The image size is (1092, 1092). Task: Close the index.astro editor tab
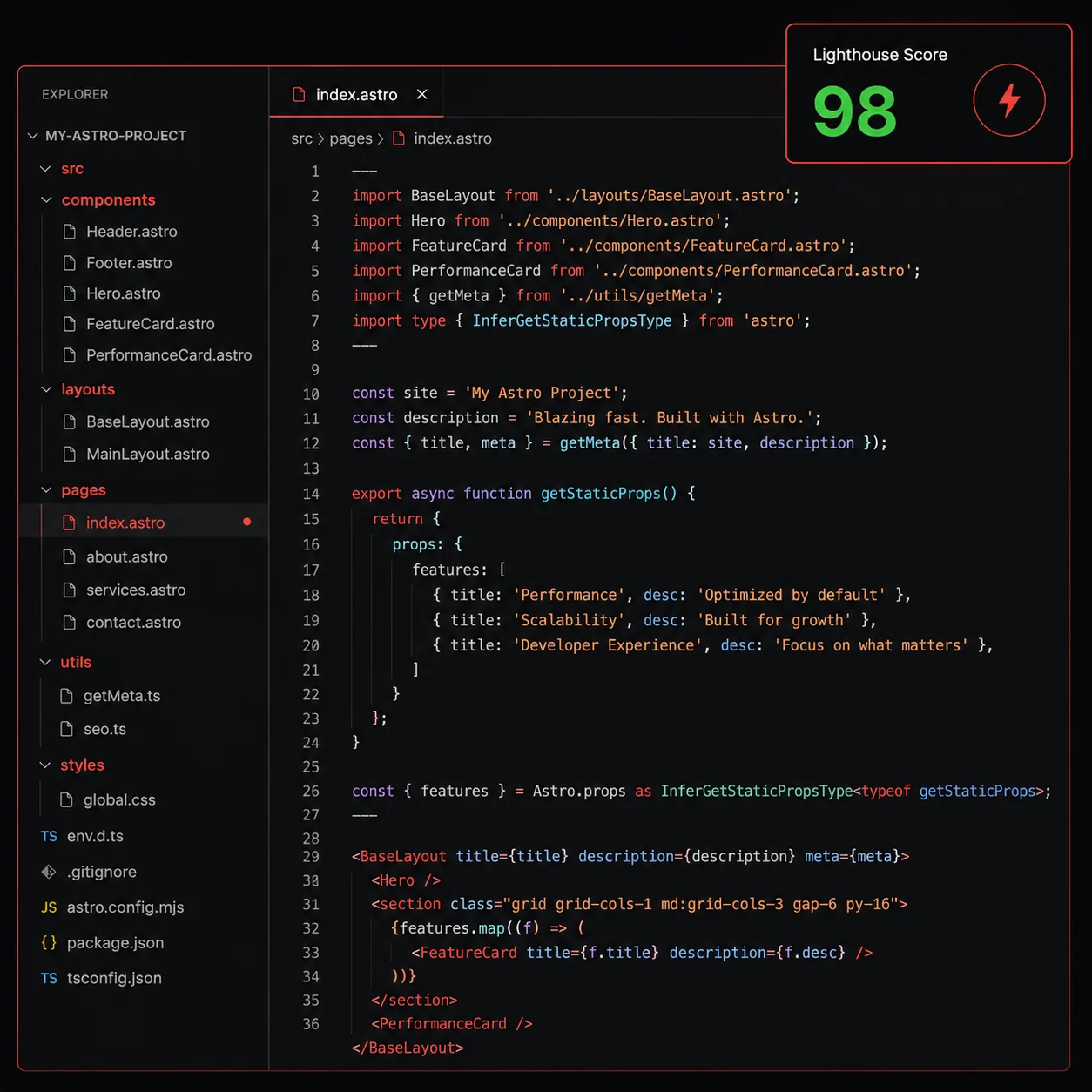coord(421,94)
